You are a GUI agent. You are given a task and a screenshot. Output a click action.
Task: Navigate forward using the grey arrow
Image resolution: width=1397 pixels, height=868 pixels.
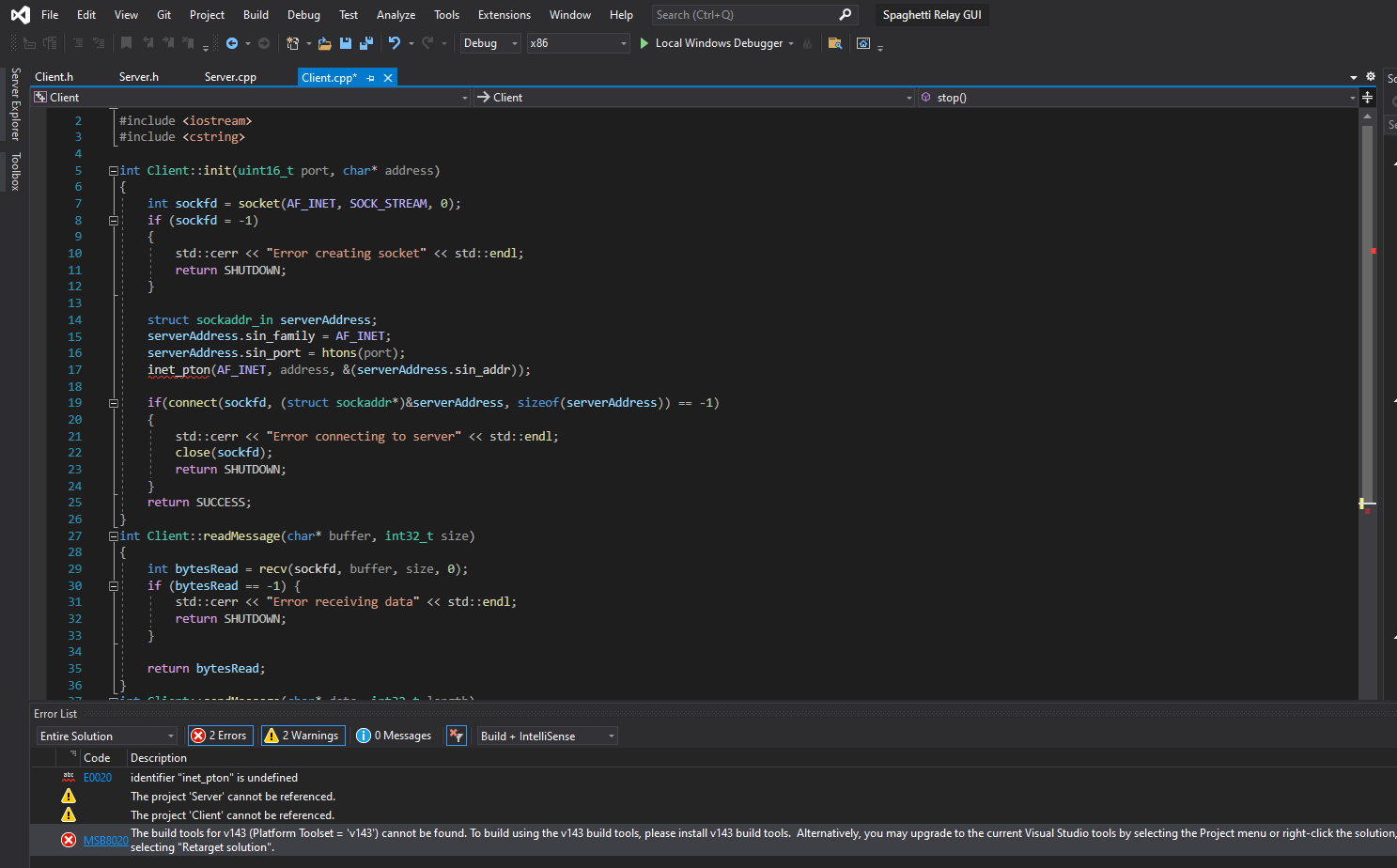coord(264,43)
